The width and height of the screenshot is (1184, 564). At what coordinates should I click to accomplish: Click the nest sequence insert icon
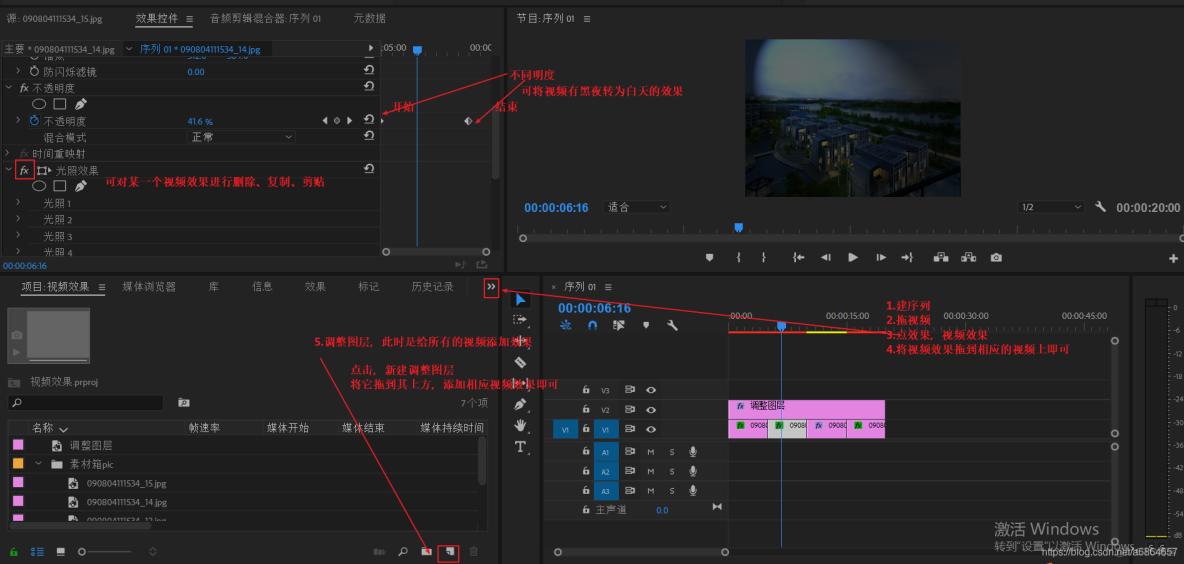[566, 325]
